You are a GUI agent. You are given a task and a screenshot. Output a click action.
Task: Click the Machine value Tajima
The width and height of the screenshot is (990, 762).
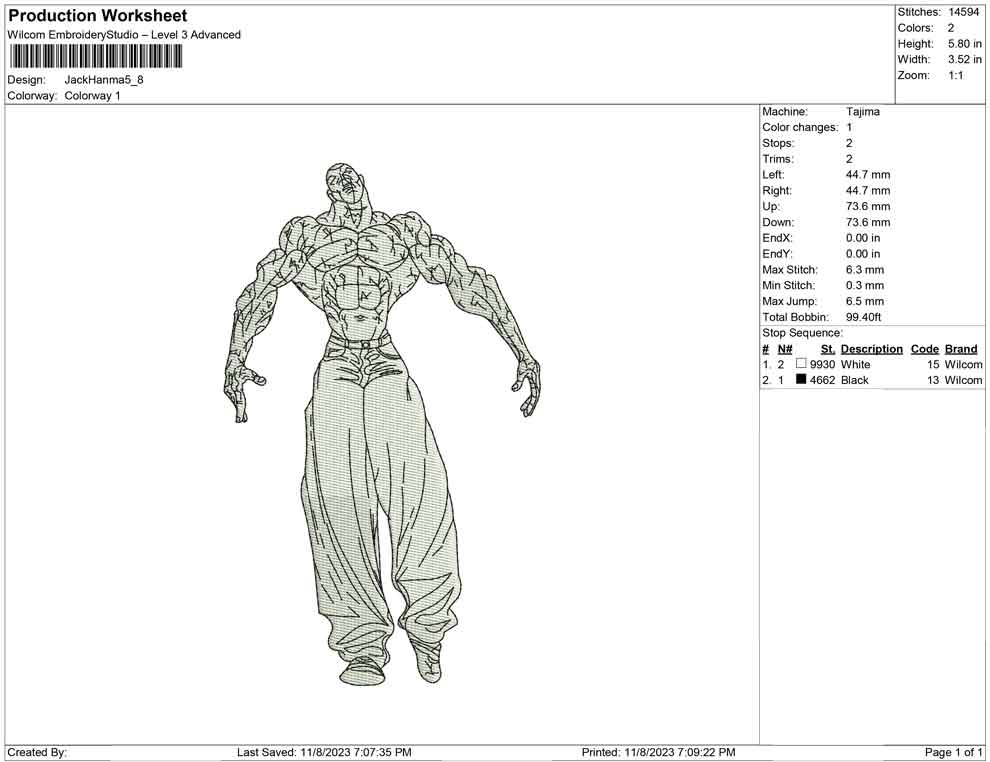tap(862, 112)
